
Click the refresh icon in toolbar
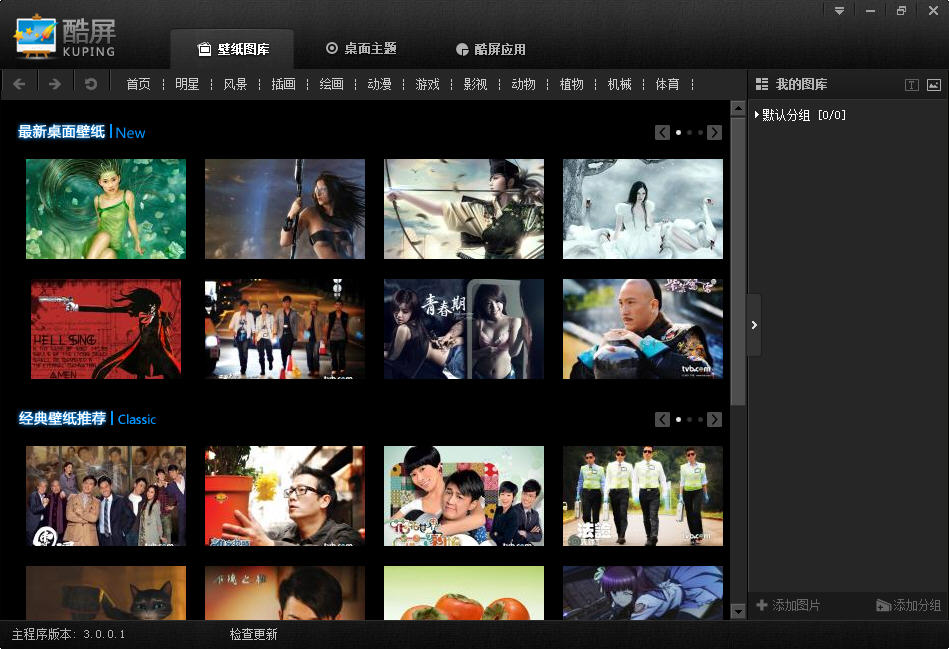(91, 84)
